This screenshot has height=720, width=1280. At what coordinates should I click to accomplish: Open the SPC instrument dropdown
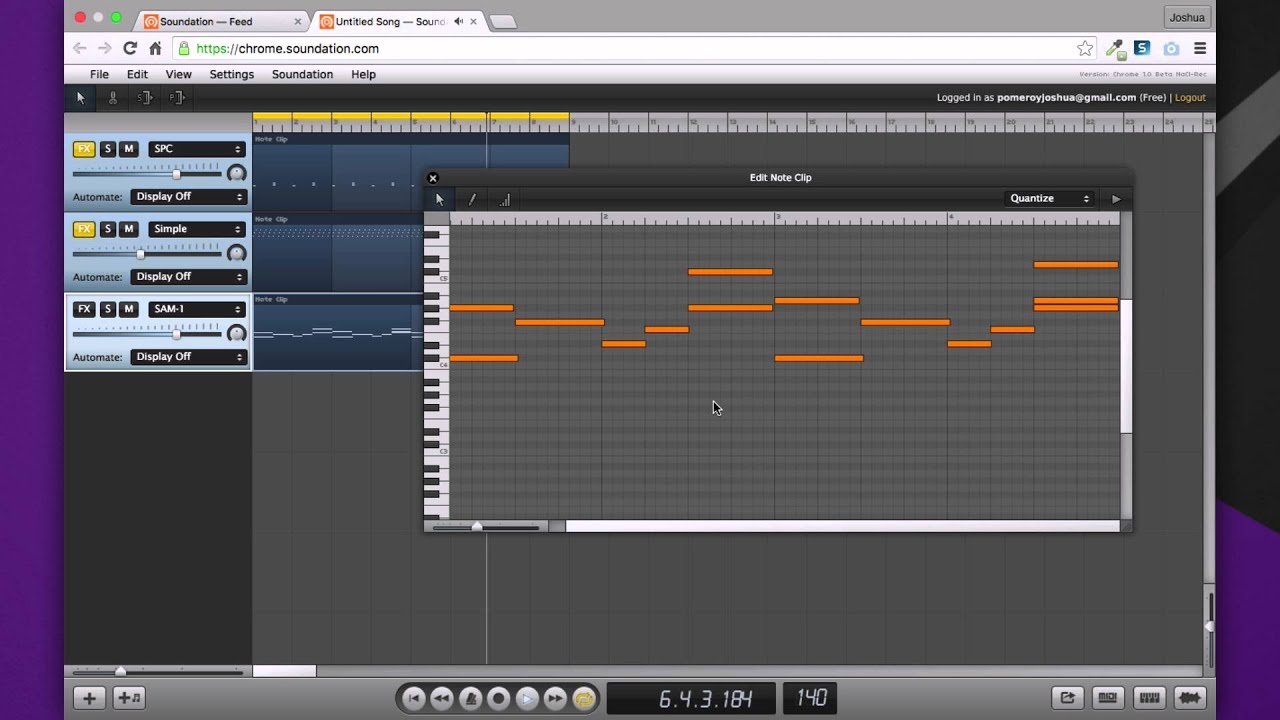coord(196,149)
